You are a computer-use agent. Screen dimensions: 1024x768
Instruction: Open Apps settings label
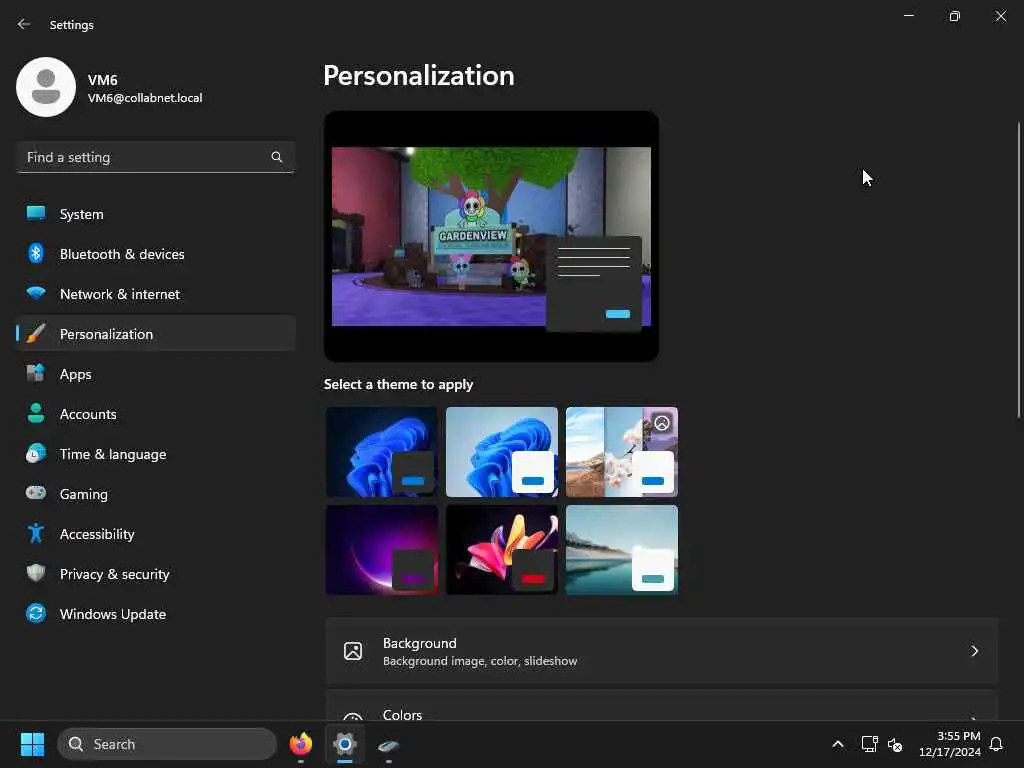click(76, 374)
